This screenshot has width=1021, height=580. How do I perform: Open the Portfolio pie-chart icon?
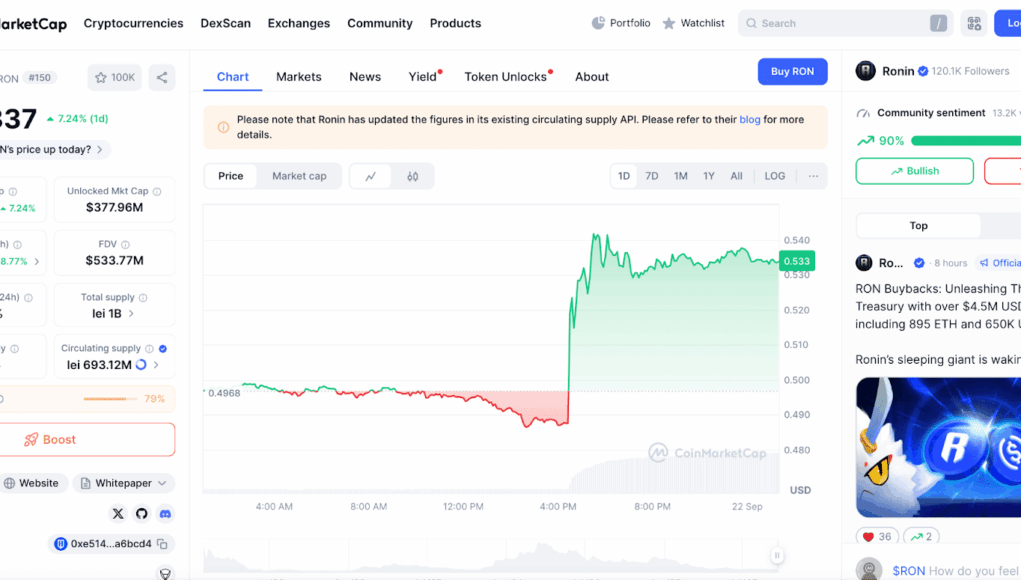[x=598, y=23]
